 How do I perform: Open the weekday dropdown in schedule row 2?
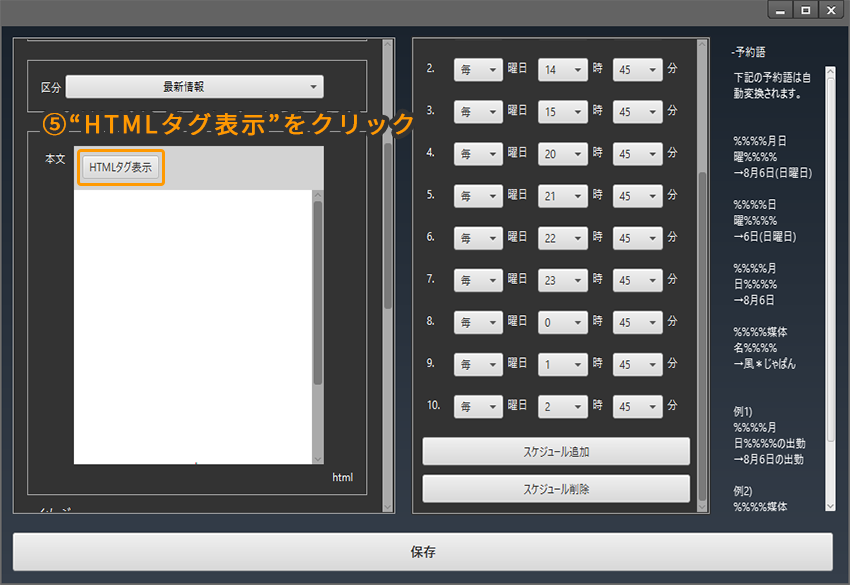point(478,70)
